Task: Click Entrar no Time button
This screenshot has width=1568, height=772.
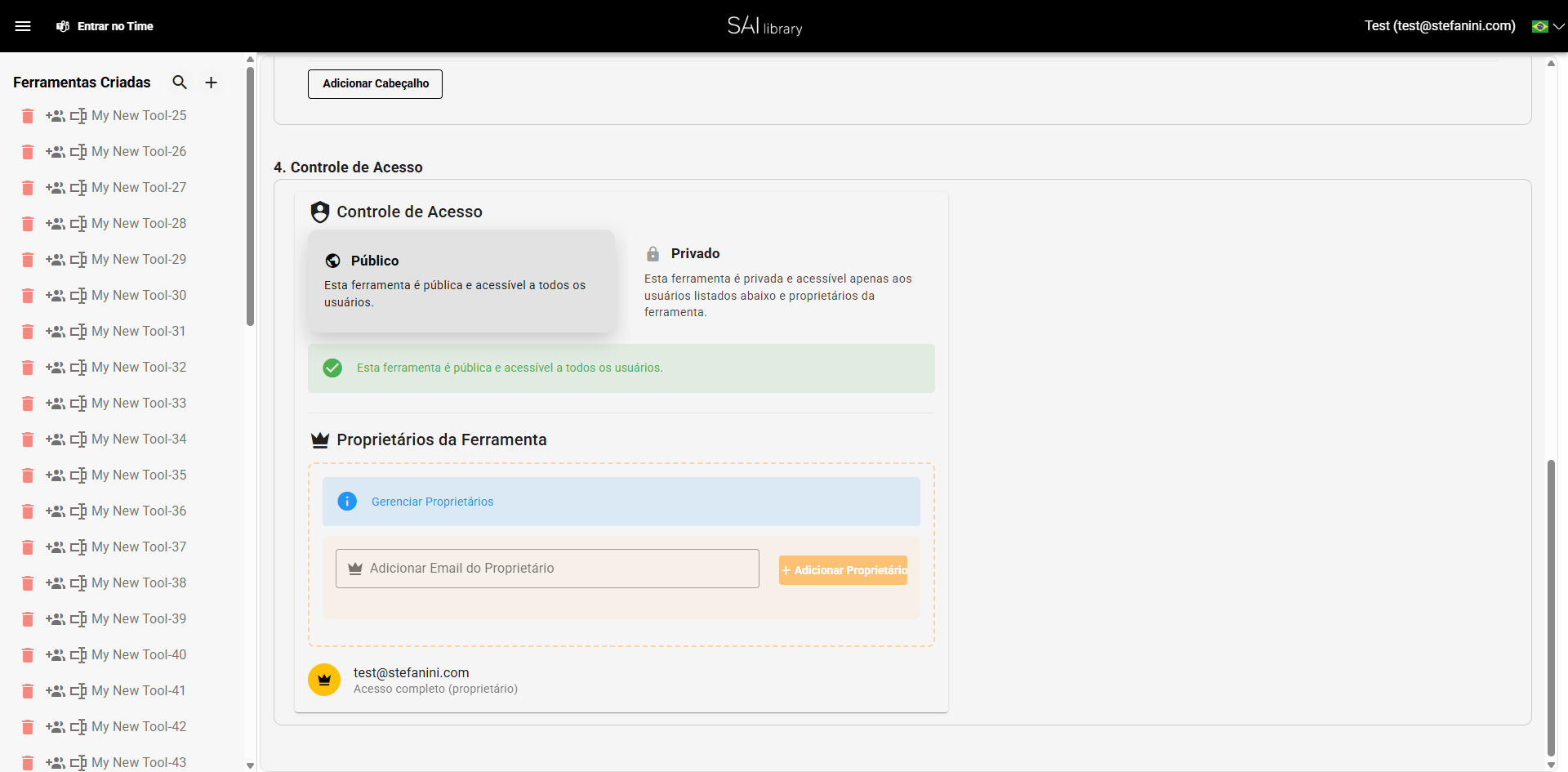Action: pyautogui.click(x=105, y=26)
